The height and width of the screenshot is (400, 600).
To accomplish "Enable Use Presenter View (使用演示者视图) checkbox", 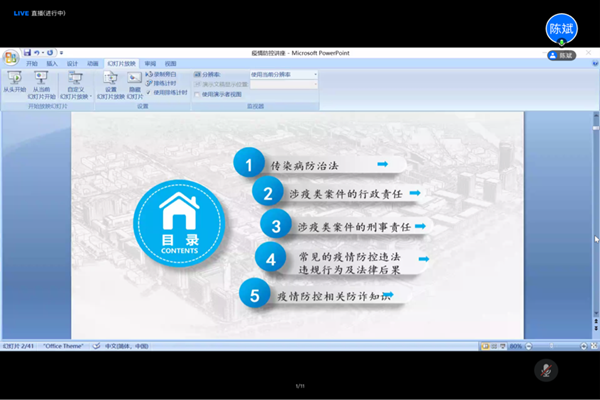I will coord(197,95).
